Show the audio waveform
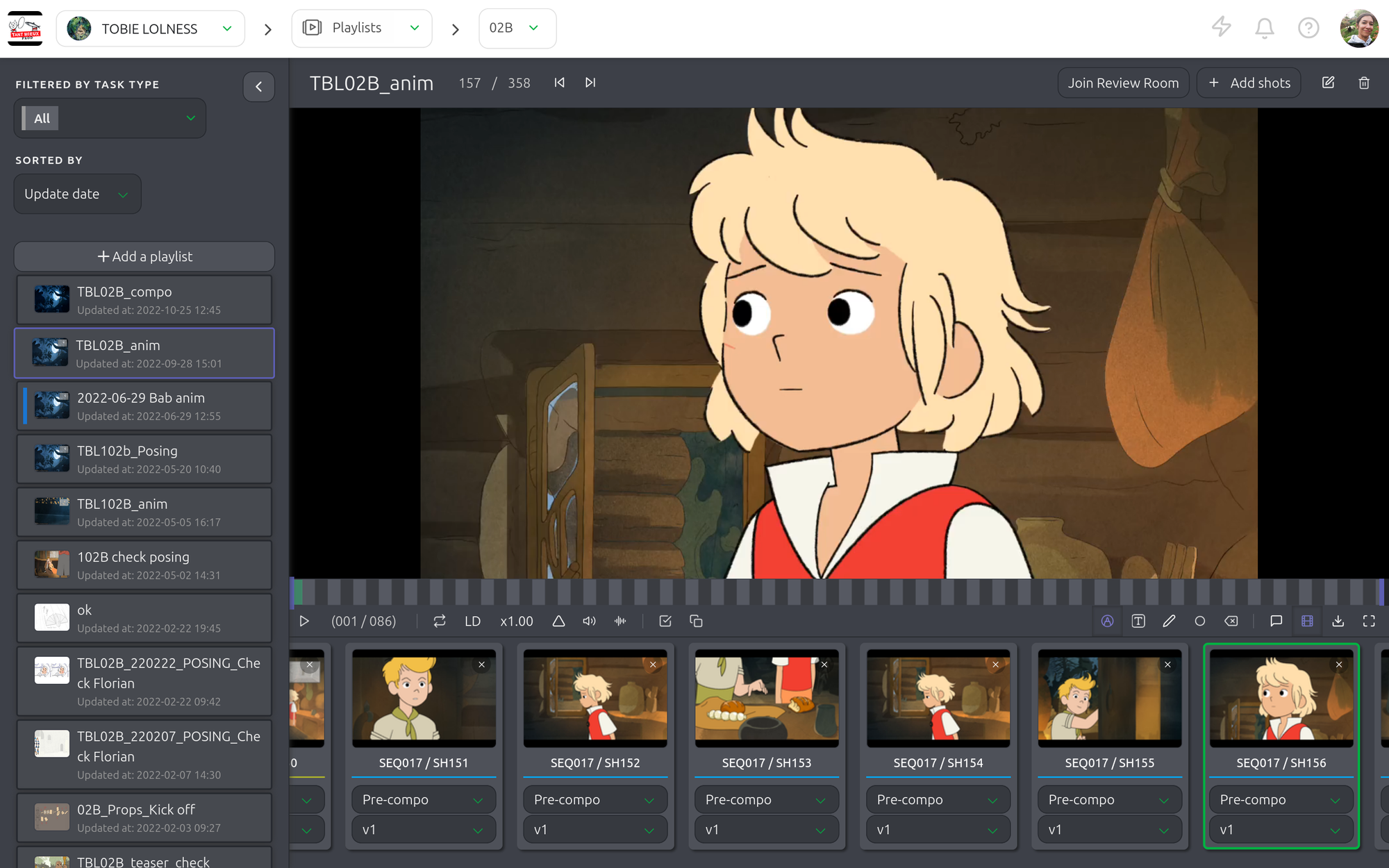1389x868 pixels. [620, 621]
